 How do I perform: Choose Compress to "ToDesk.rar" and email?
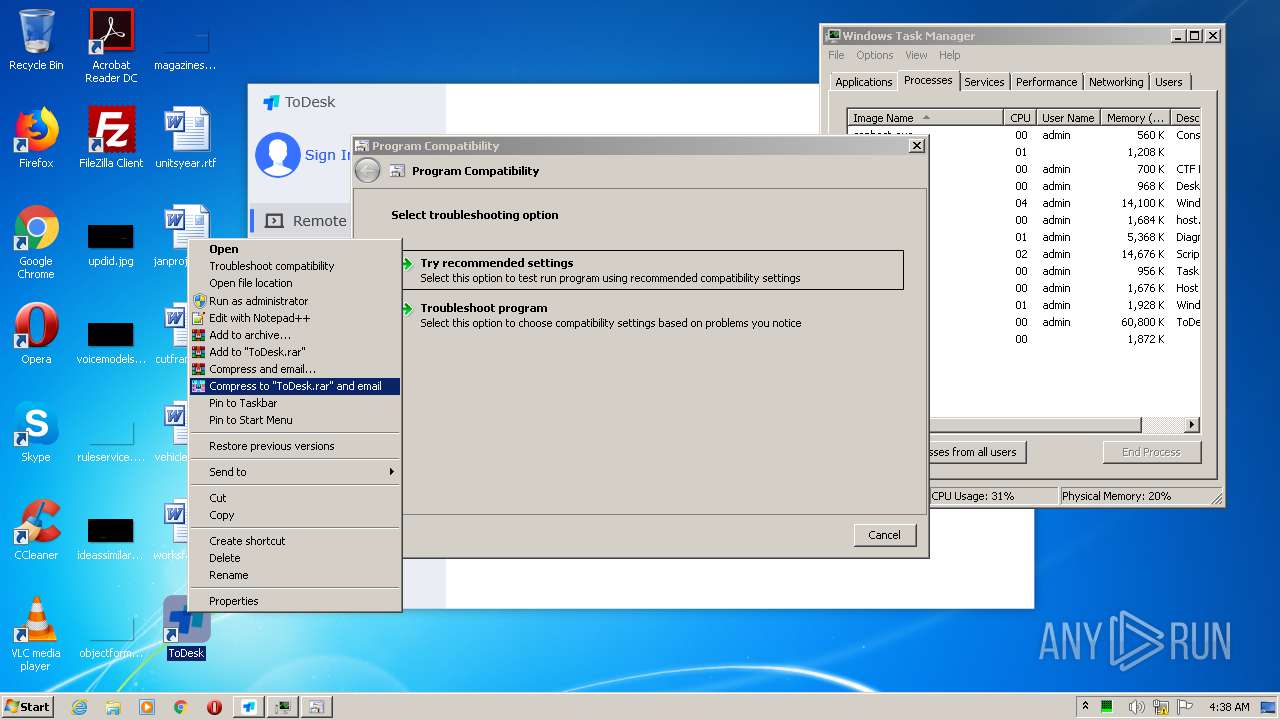(x=295, y=386)
